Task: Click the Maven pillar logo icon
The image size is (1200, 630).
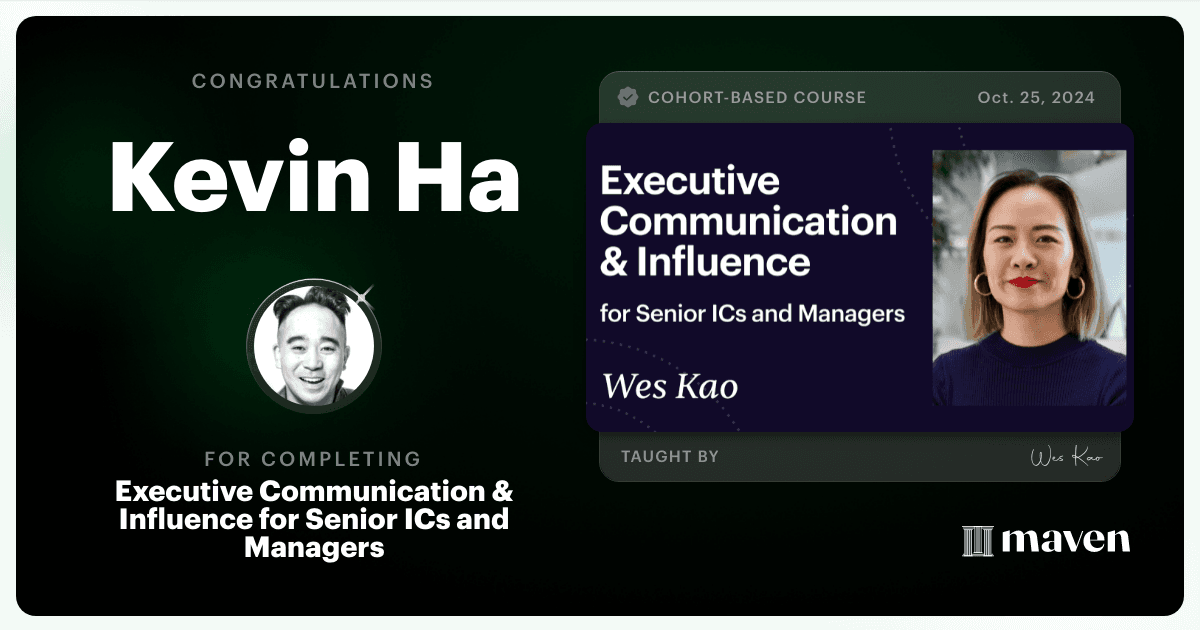Action: (x=977, y=541)
